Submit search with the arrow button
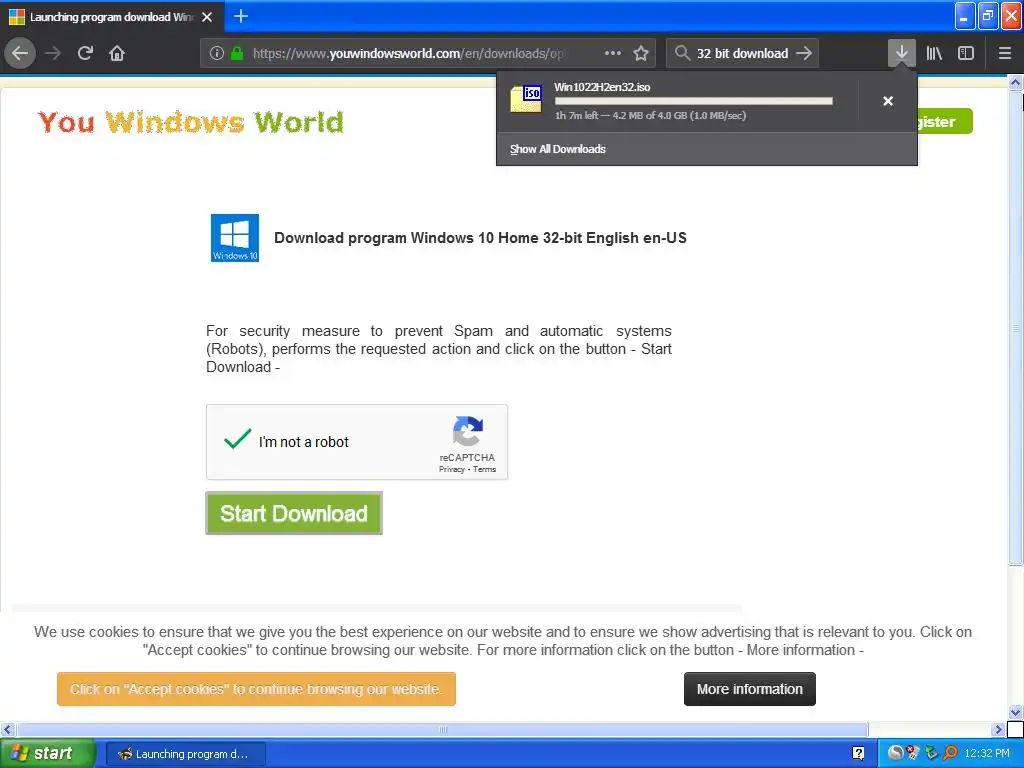 coord(805,53)
